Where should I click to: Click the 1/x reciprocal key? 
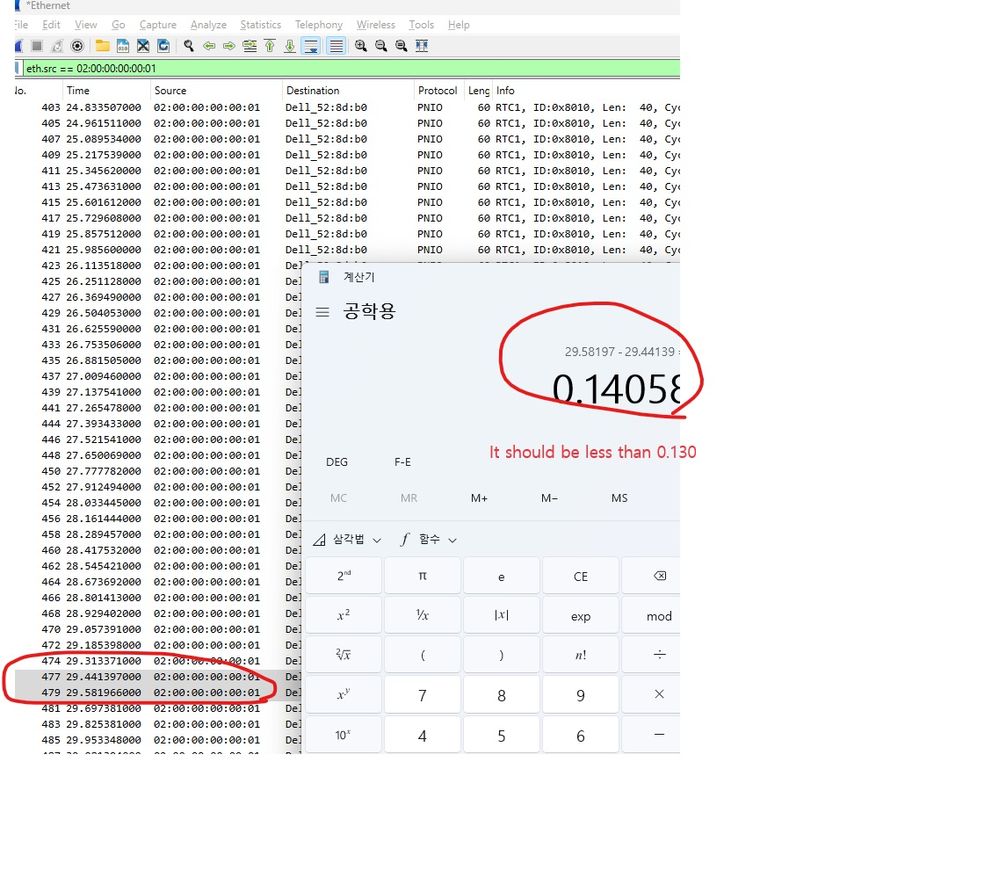point(422,616)
